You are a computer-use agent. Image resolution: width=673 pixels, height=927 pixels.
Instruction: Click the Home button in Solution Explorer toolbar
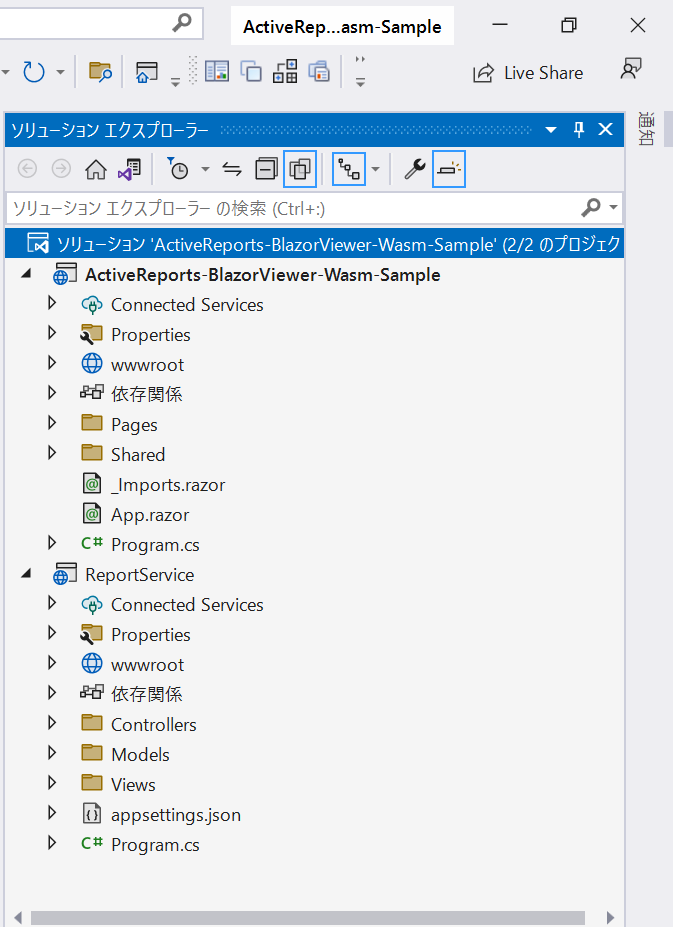(96, 170)
